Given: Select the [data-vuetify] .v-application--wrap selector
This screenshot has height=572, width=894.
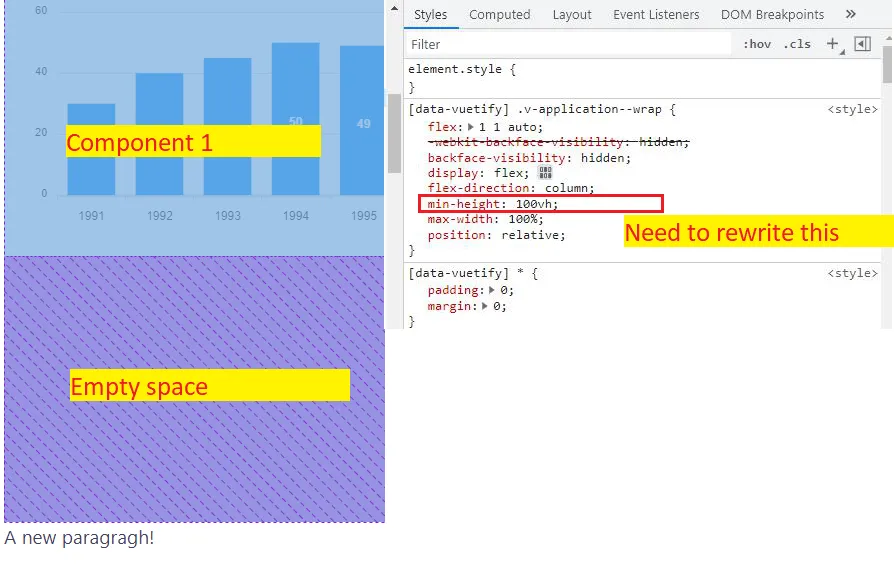Looking at the screenshot, I should (535, 109).
